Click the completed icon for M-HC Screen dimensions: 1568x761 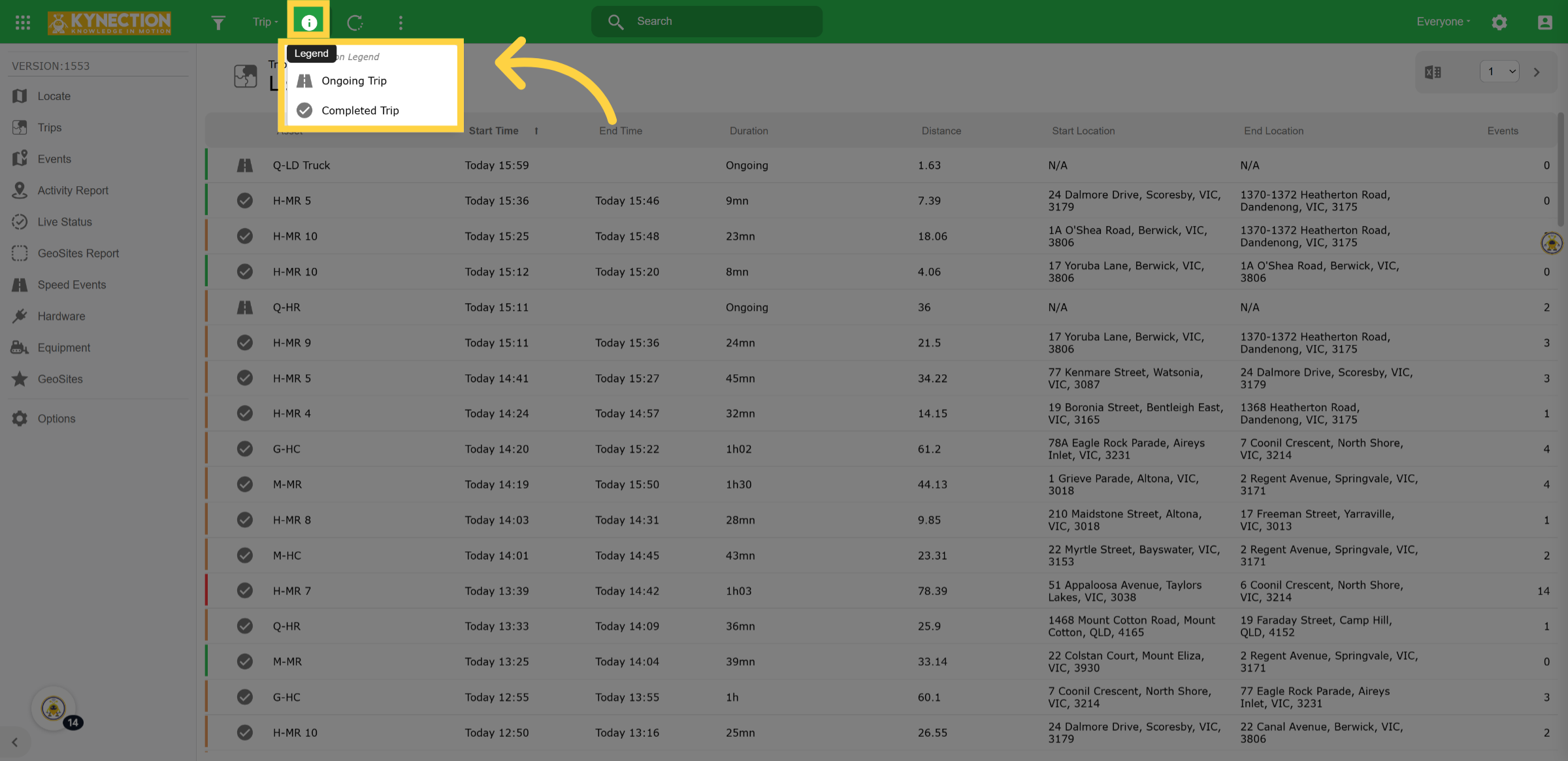[x=245, y=555]
